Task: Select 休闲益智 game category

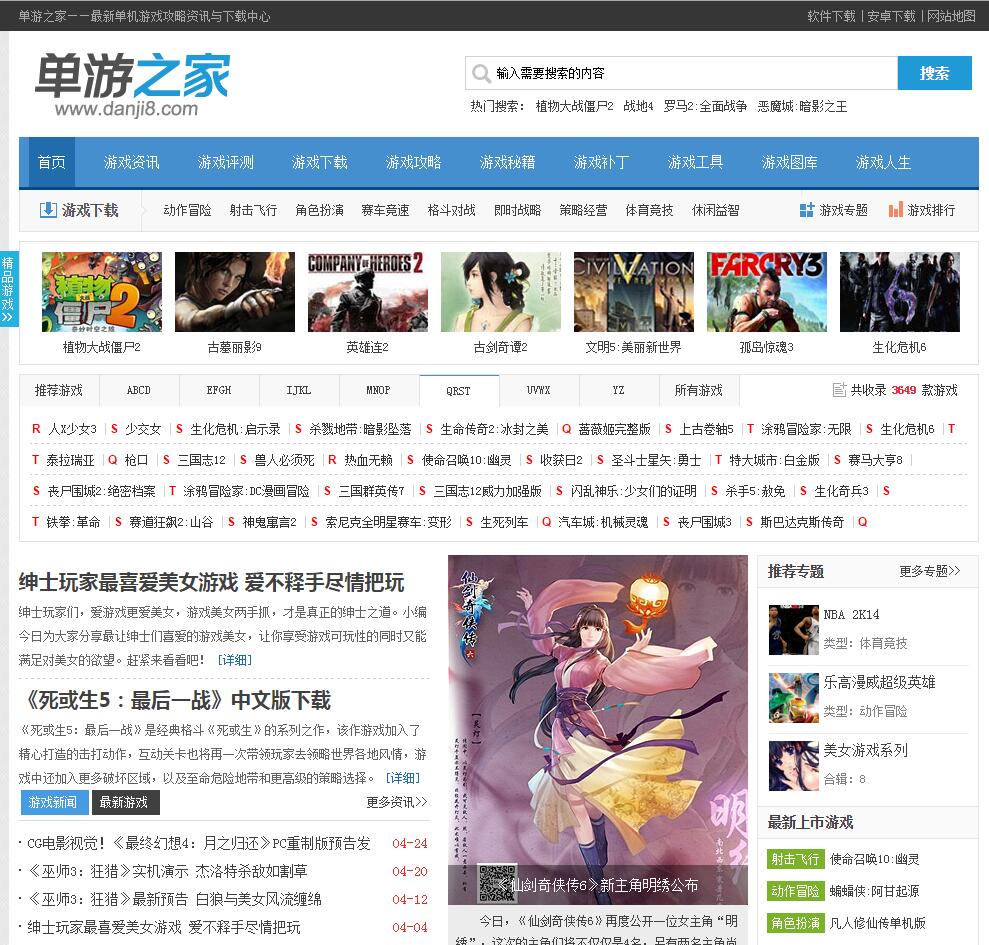Action: tap(715, 210)
